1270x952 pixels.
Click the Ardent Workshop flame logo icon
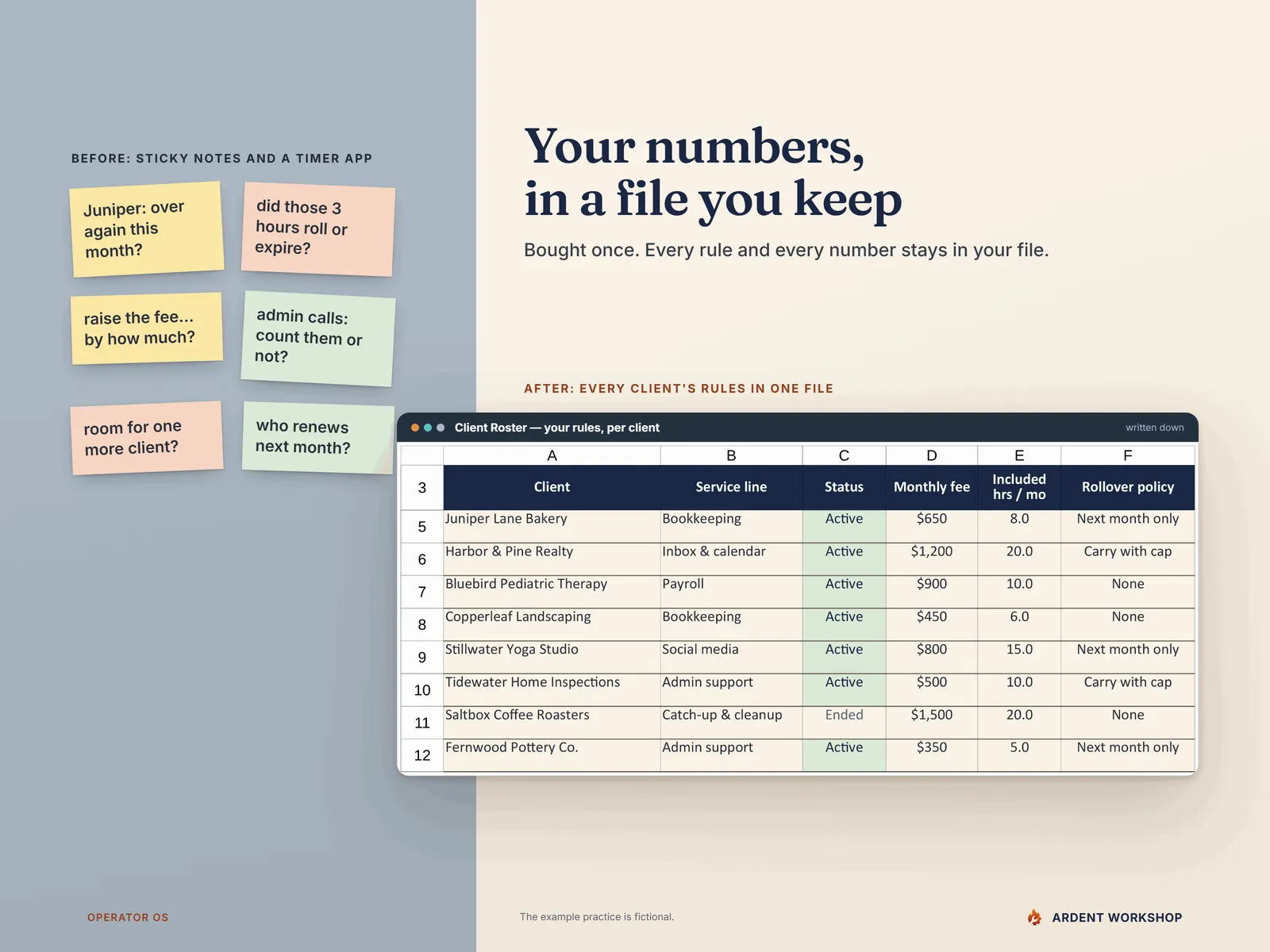click(1034, 917)
